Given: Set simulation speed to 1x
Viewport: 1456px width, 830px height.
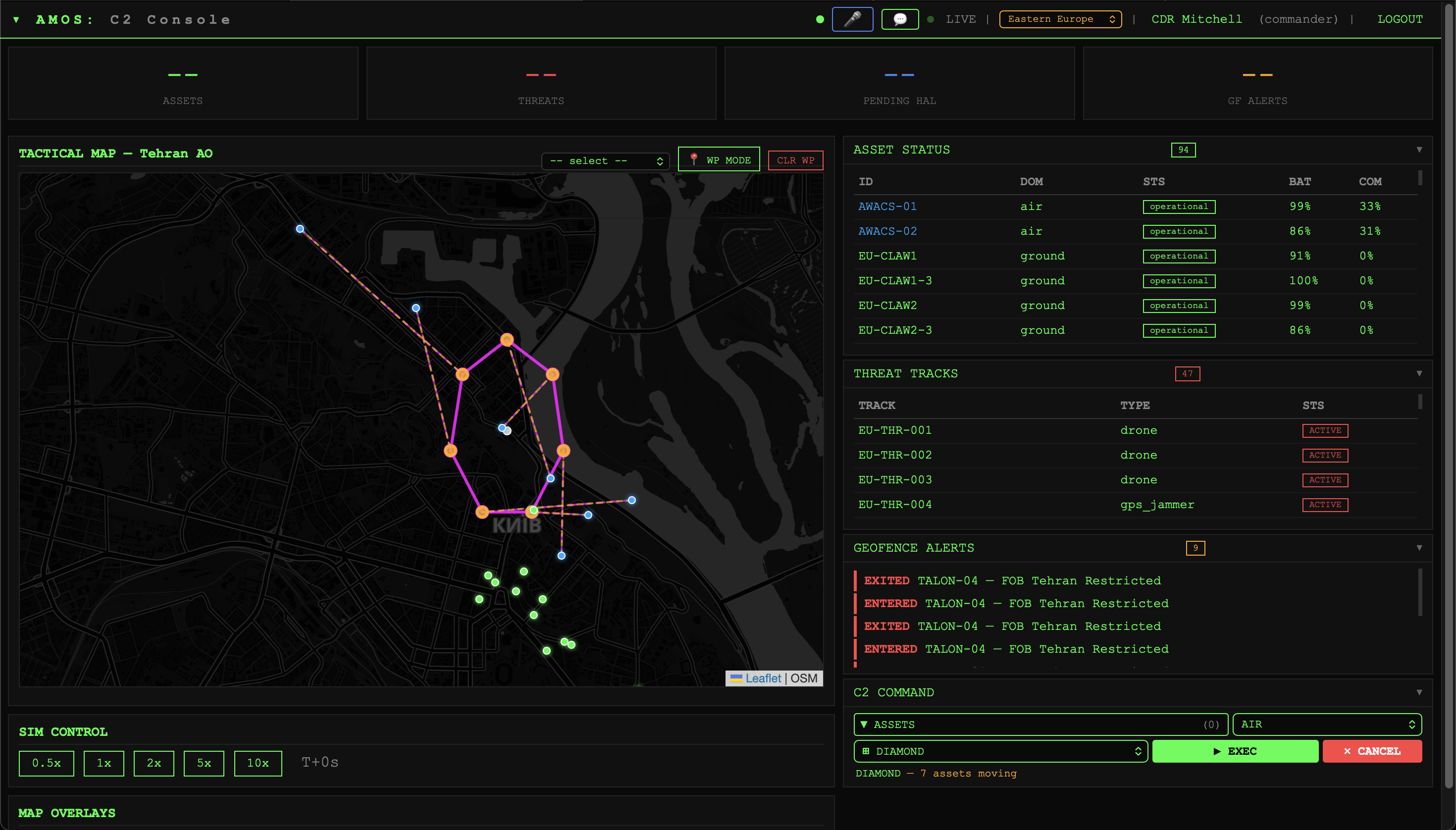Looking at the screenshot, I should point(104,763).
